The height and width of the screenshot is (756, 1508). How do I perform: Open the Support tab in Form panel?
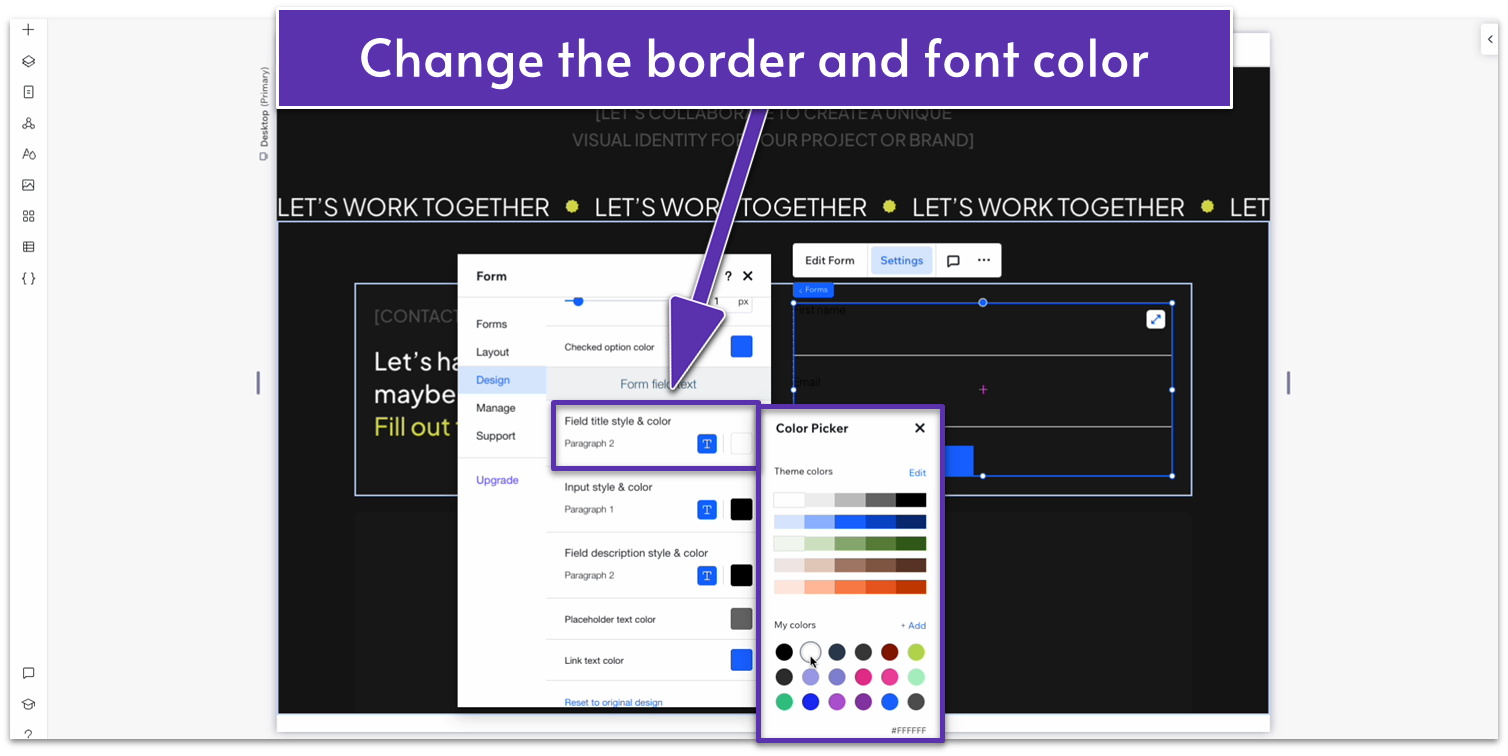point(495,436)
